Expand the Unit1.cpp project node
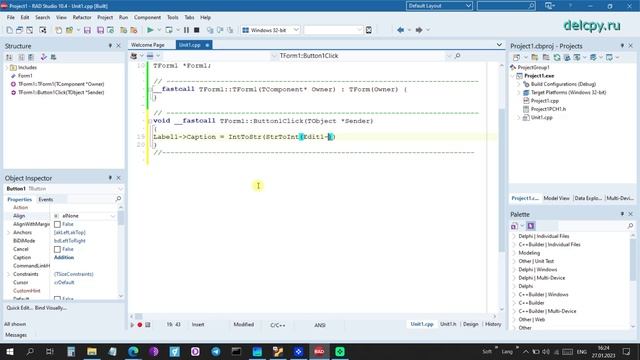This screenshot has height=360, width=640. [x=519, y=118]
